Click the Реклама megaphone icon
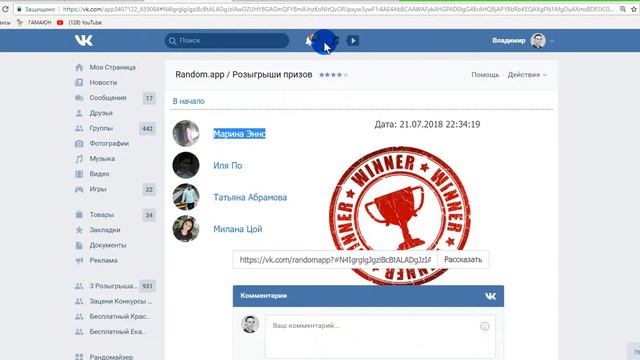The height and width of the screenshot is (360, 640). (x=79, y=260)
